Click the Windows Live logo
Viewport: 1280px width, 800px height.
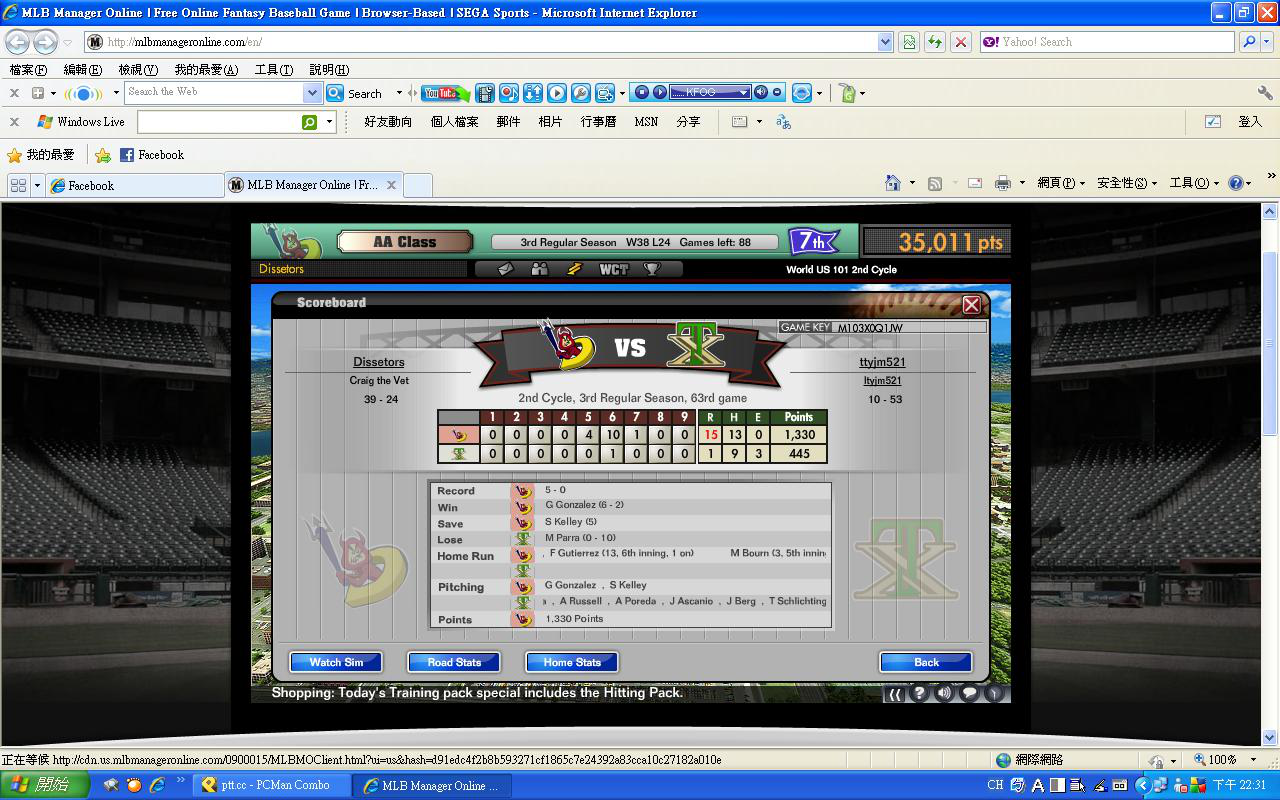tap(81, 122)
